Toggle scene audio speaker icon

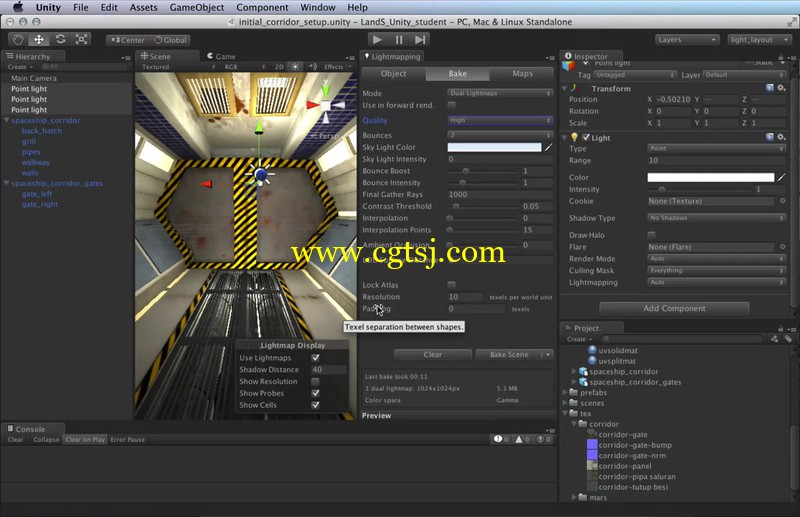pyautogui.click(x=312, y=67)
